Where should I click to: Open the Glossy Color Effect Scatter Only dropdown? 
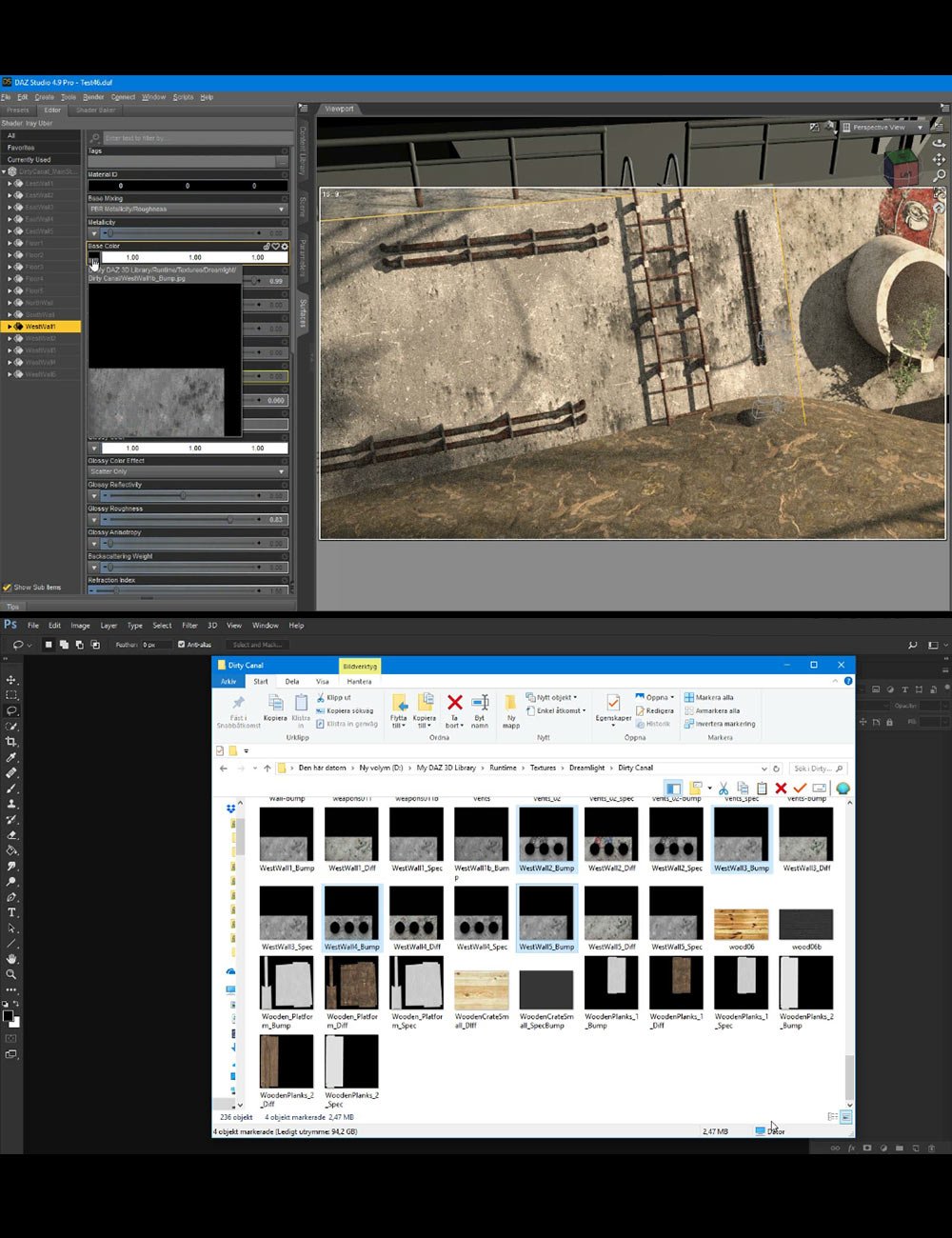(x=188, y=471)
